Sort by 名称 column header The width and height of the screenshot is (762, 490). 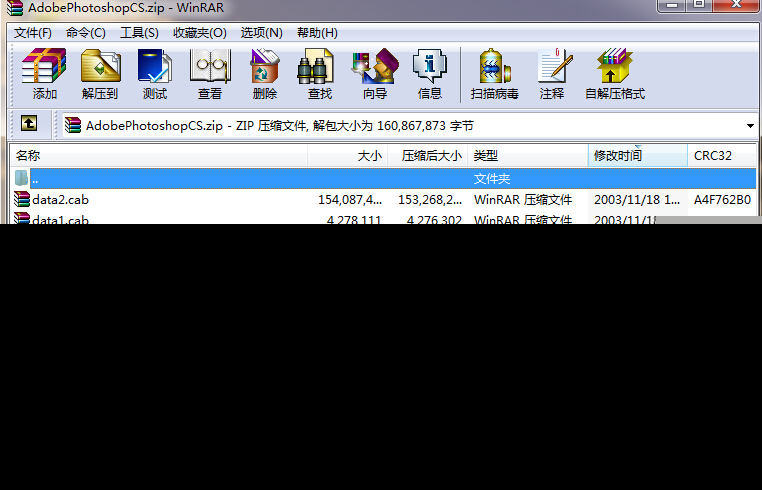(x=159, y=156)
